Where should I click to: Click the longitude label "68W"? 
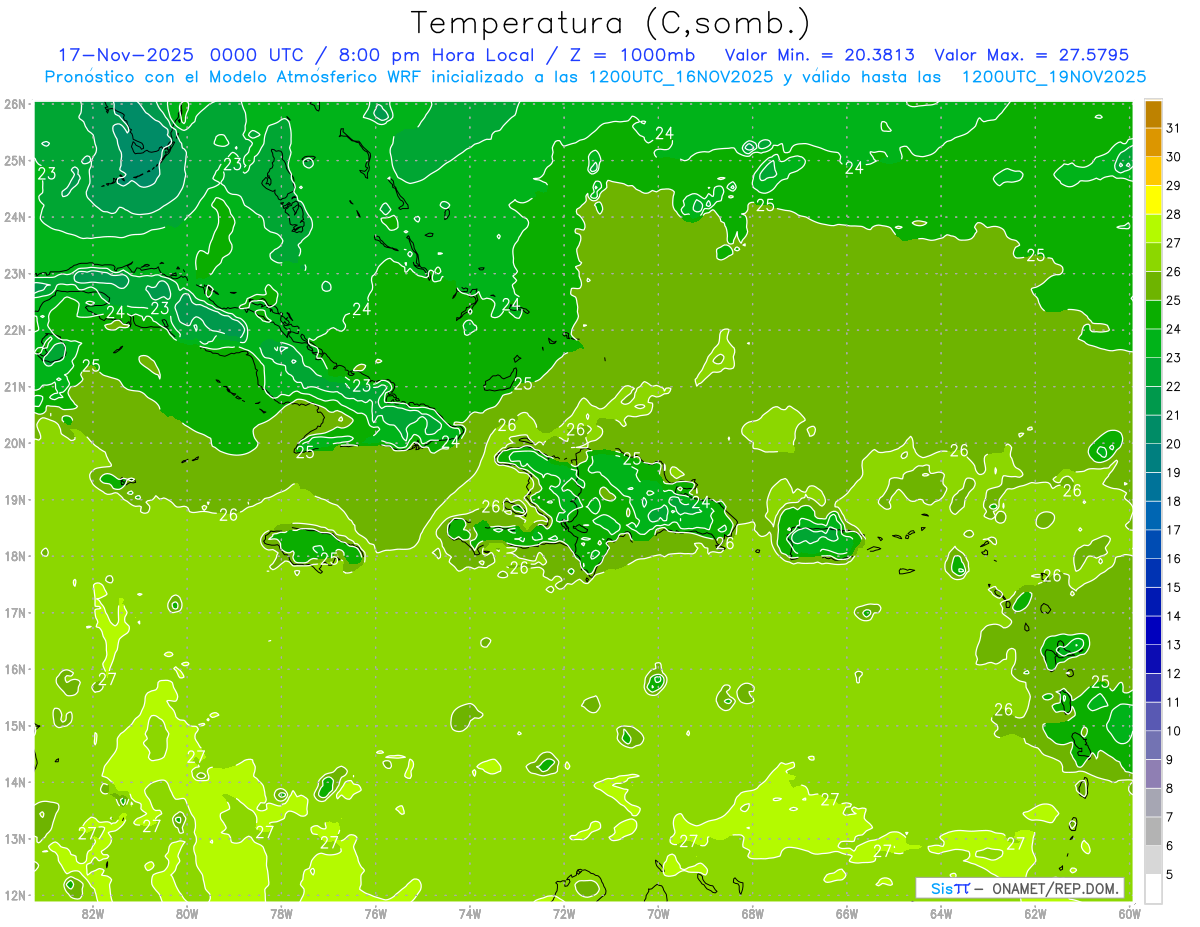coord(753,913)
